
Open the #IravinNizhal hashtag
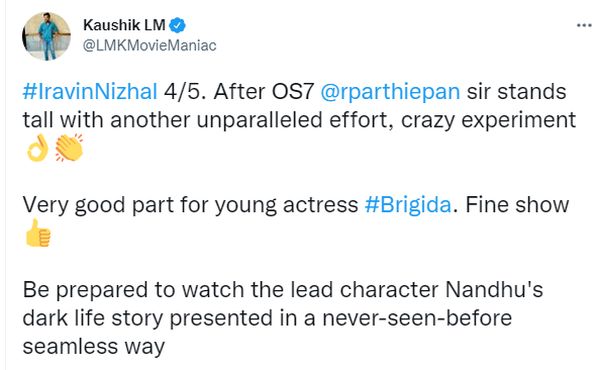point(90,92)
